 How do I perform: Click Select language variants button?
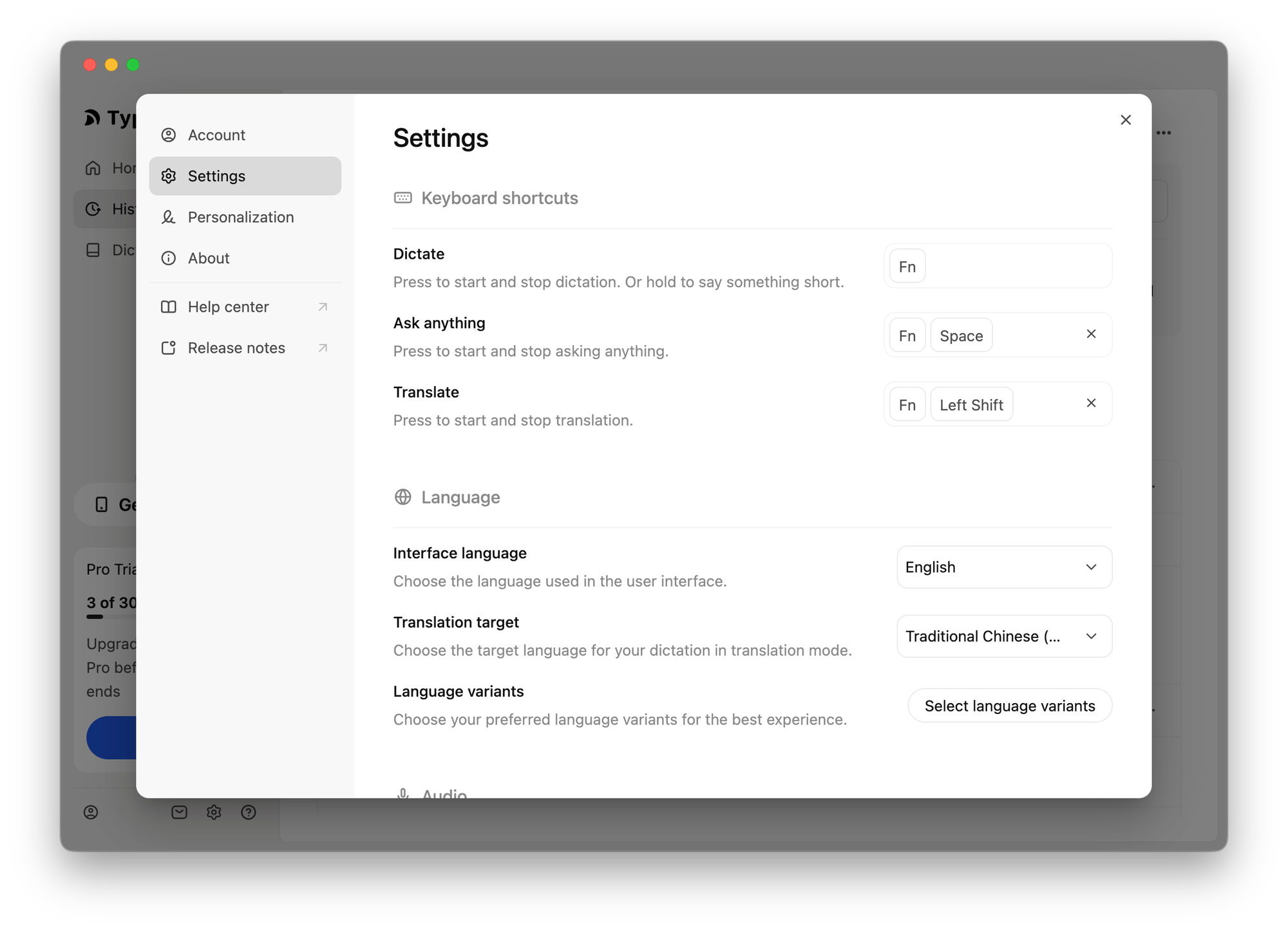1009,706
